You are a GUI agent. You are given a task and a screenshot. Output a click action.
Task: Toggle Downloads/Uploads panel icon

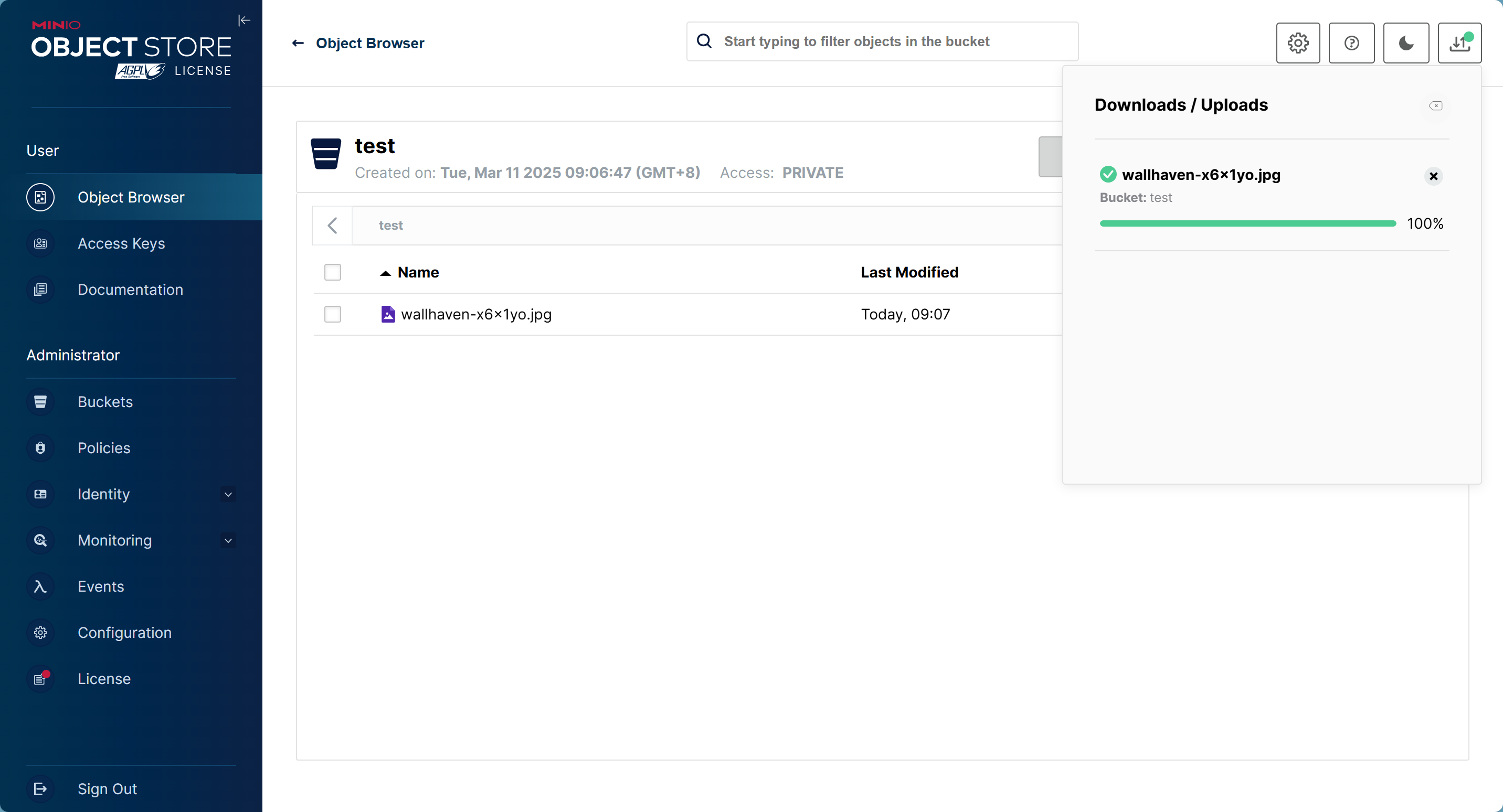pos(1459,43)
